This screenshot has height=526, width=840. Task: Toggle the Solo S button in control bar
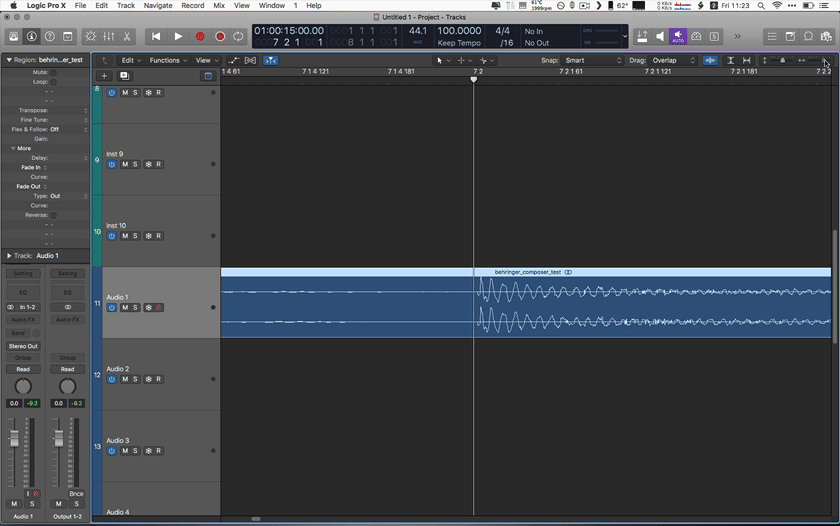(x=714, y=36)
